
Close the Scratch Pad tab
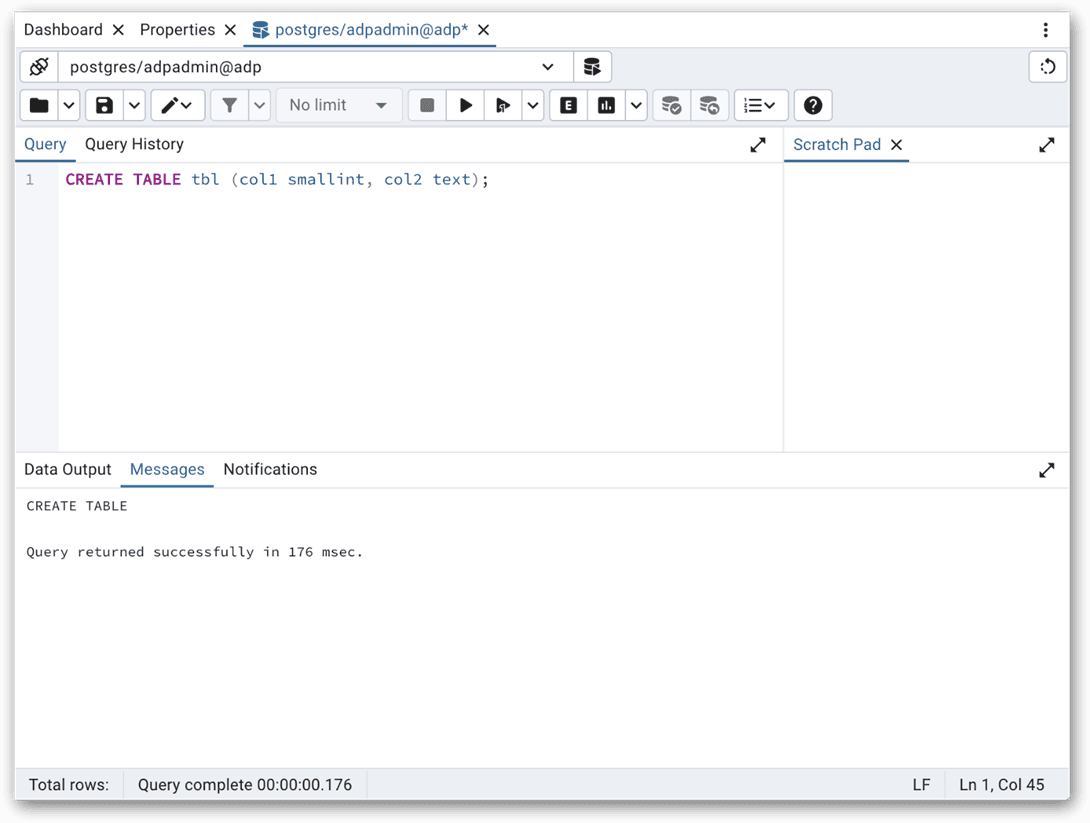pos(897,145)
